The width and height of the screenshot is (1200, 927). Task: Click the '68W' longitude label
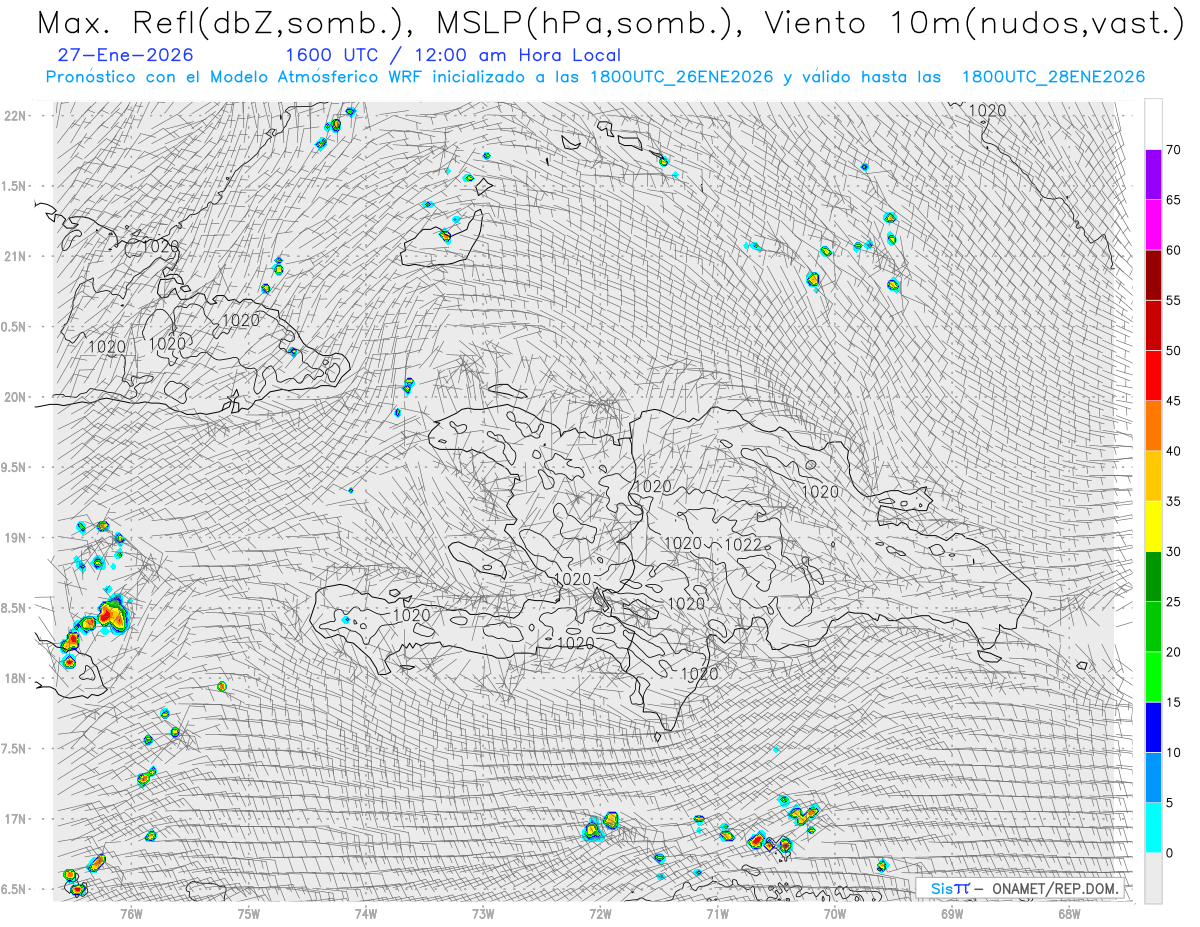1068,913
